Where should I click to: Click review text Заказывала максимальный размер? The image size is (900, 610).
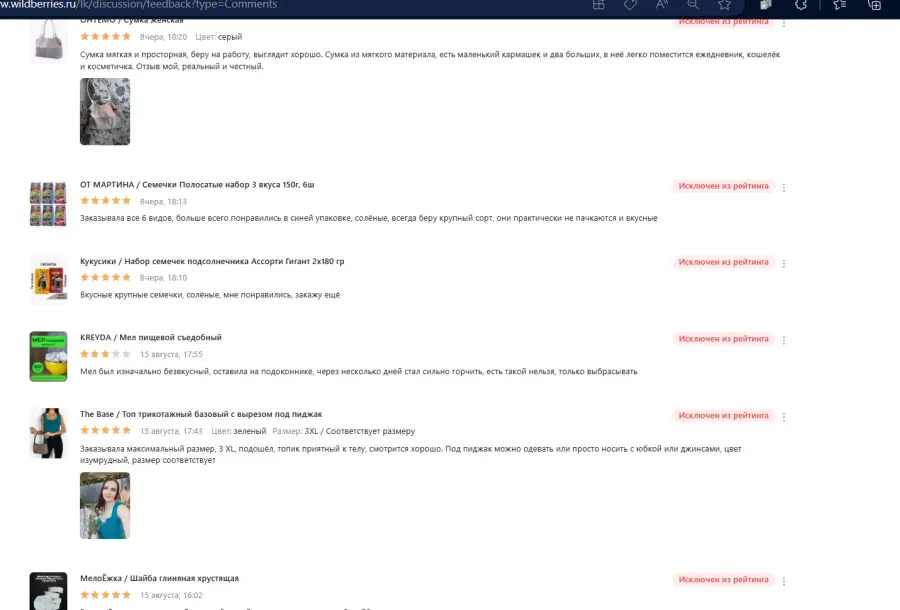click(410, 454)
